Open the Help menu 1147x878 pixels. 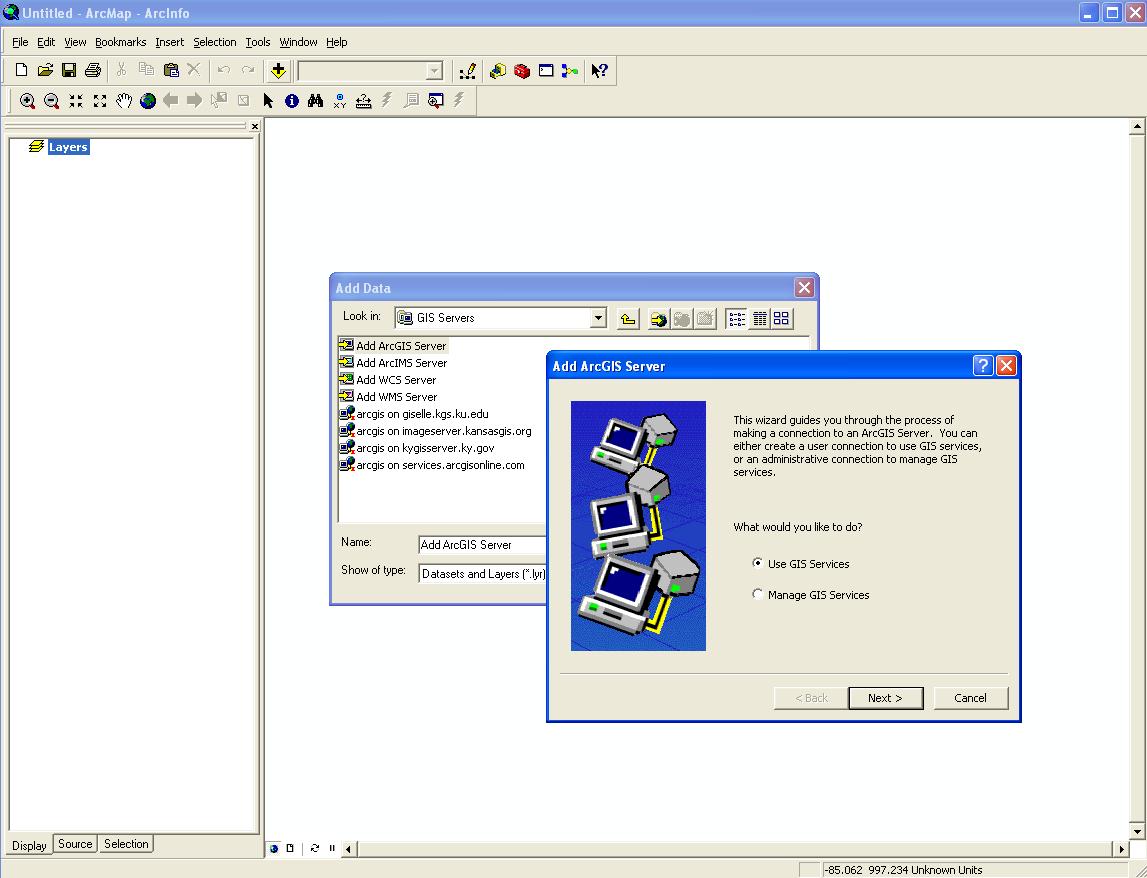[336, 42]
